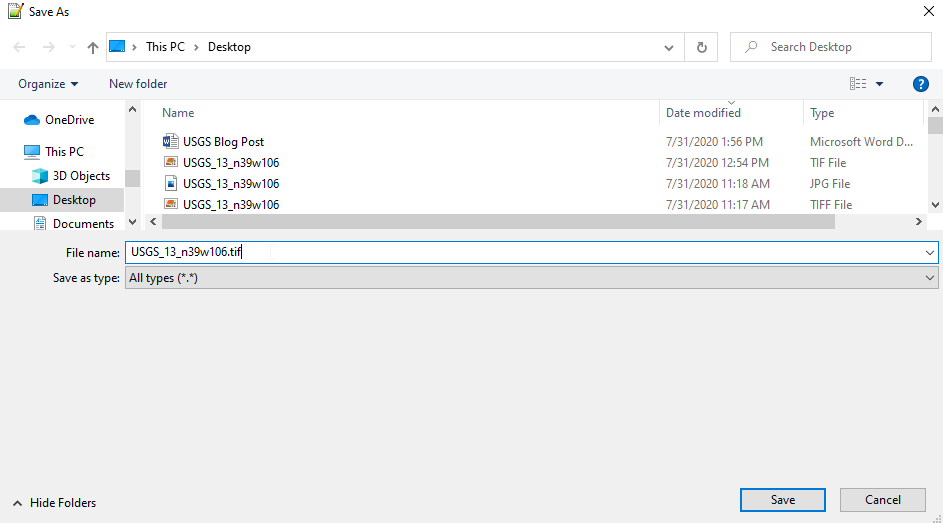
Task: Select 3D Objects in navigation pane
Action: point(81,176)
